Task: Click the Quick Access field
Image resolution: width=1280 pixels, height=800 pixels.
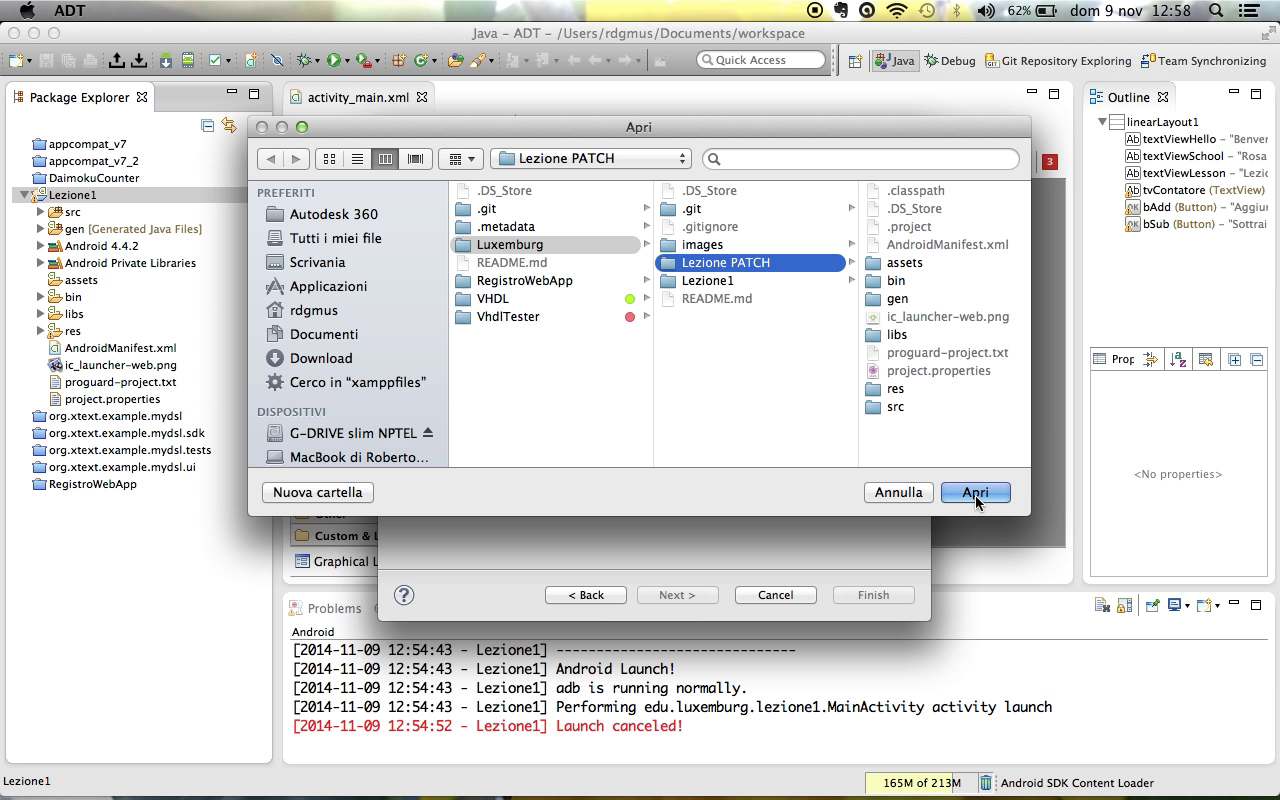Action: click(x=761, y=60)
